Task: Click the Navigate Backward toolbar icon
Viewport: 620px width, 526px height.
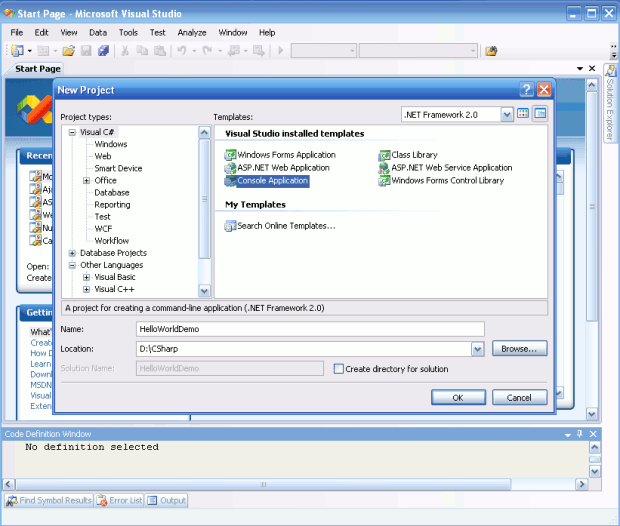Action: click(x=234, y=51)
